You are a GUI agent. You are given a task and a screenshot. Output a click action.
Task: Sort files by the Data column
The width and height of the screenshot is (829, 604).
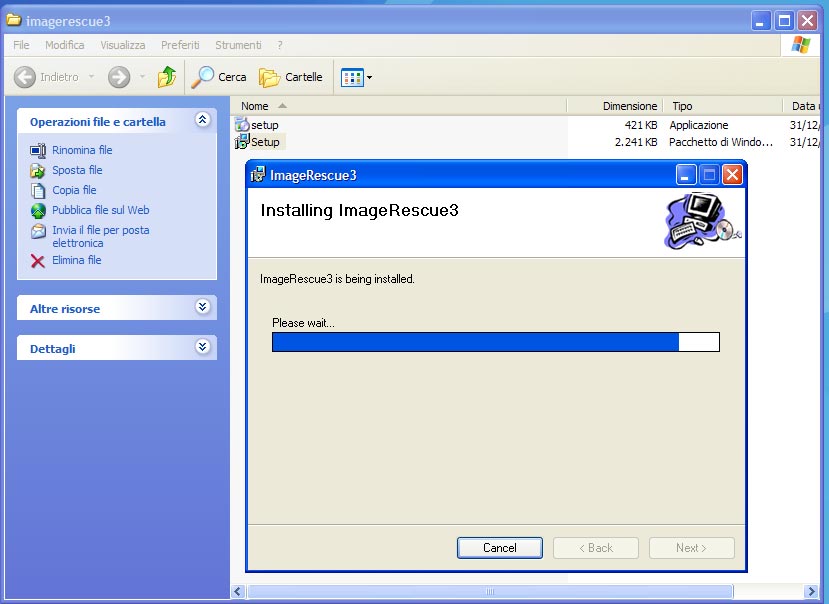(802, 106)
